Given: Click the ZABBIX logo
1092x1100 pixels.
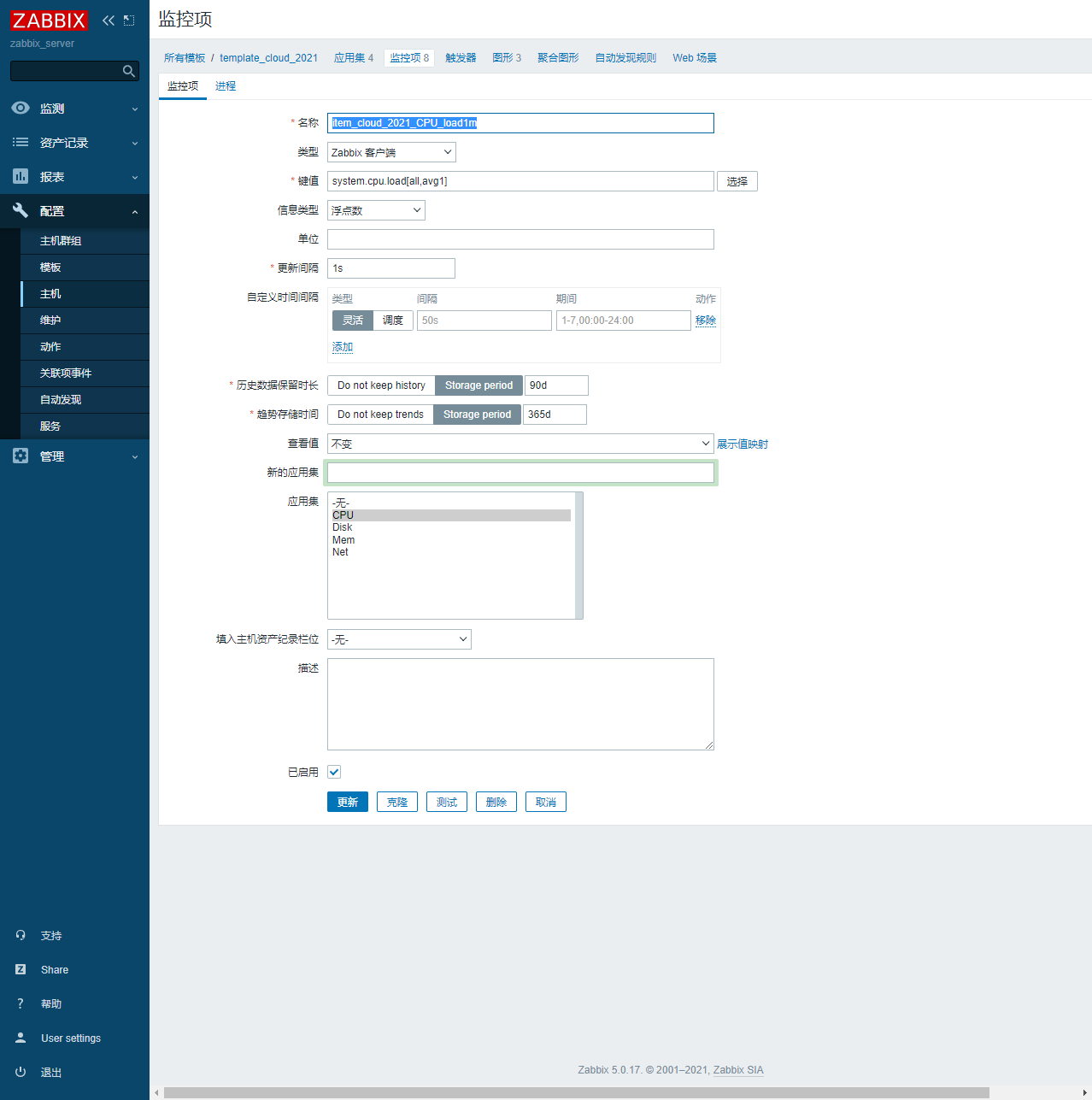Looking at the screenshot, I should [x=50, y=21].
